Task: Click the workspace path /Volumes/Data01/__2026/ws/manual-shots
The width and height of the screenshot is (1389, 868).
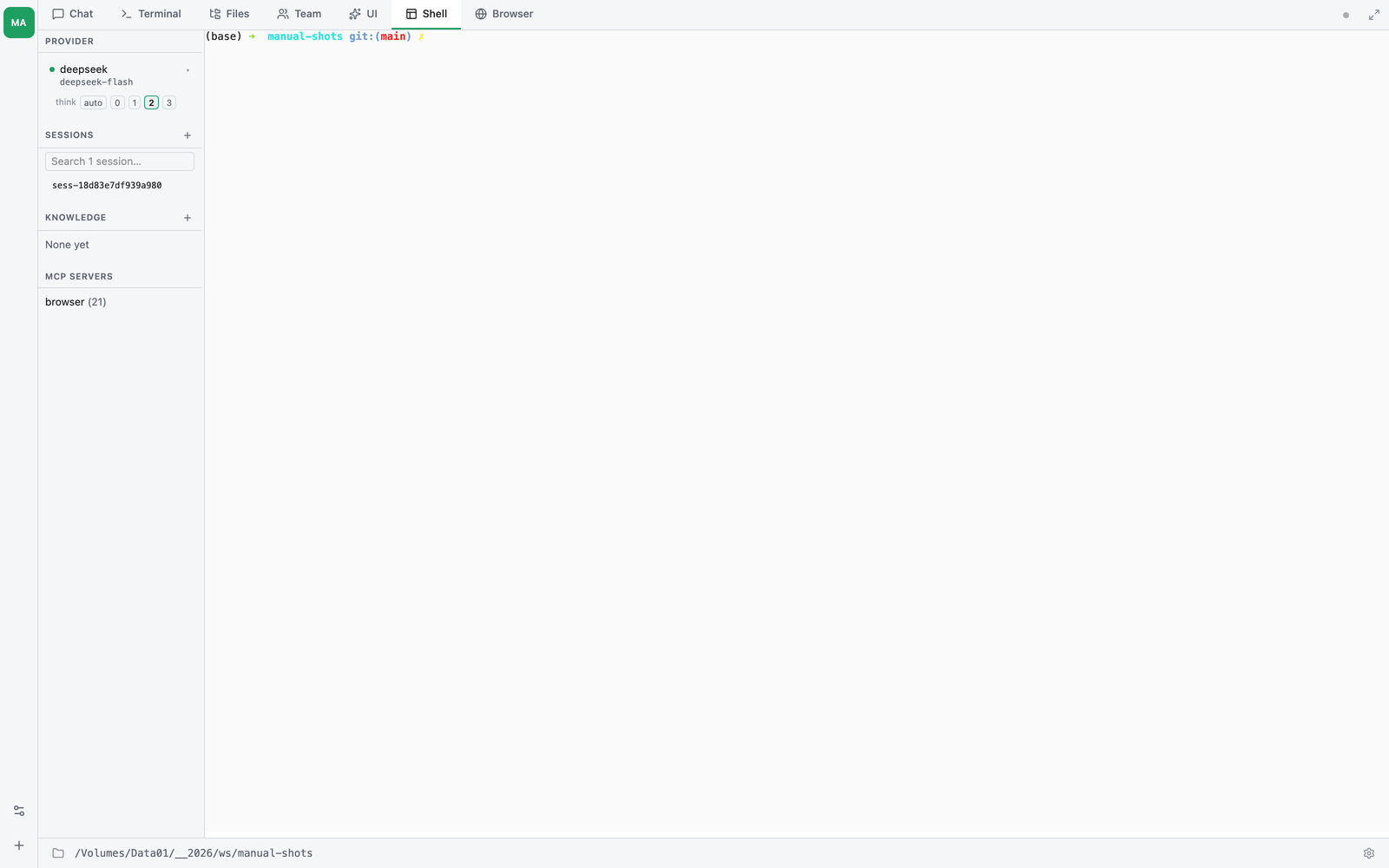Action: pyautogui.click(x=194, y=853)
